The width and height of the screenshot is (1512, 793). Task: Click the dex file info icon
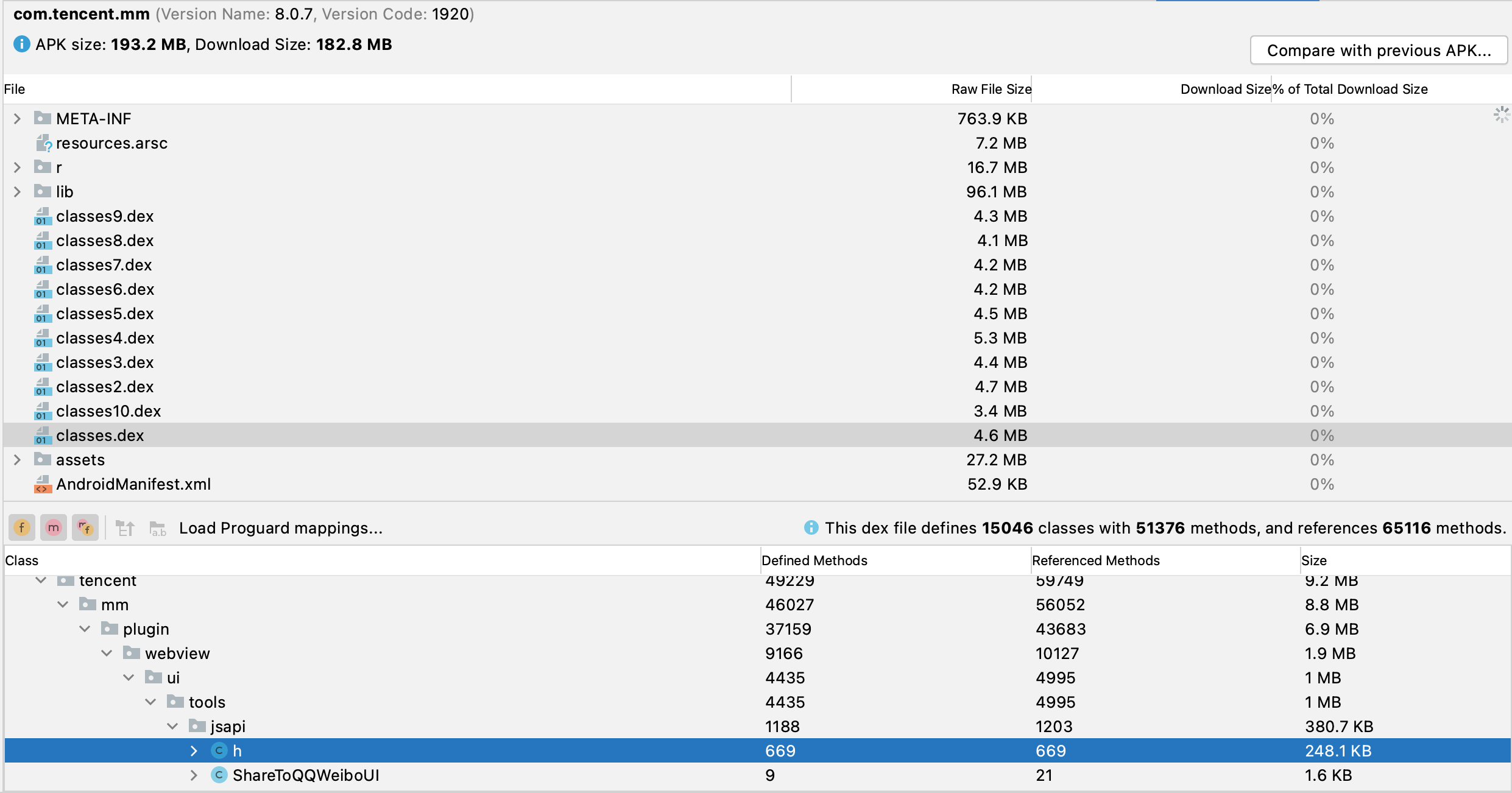(811, 527)
